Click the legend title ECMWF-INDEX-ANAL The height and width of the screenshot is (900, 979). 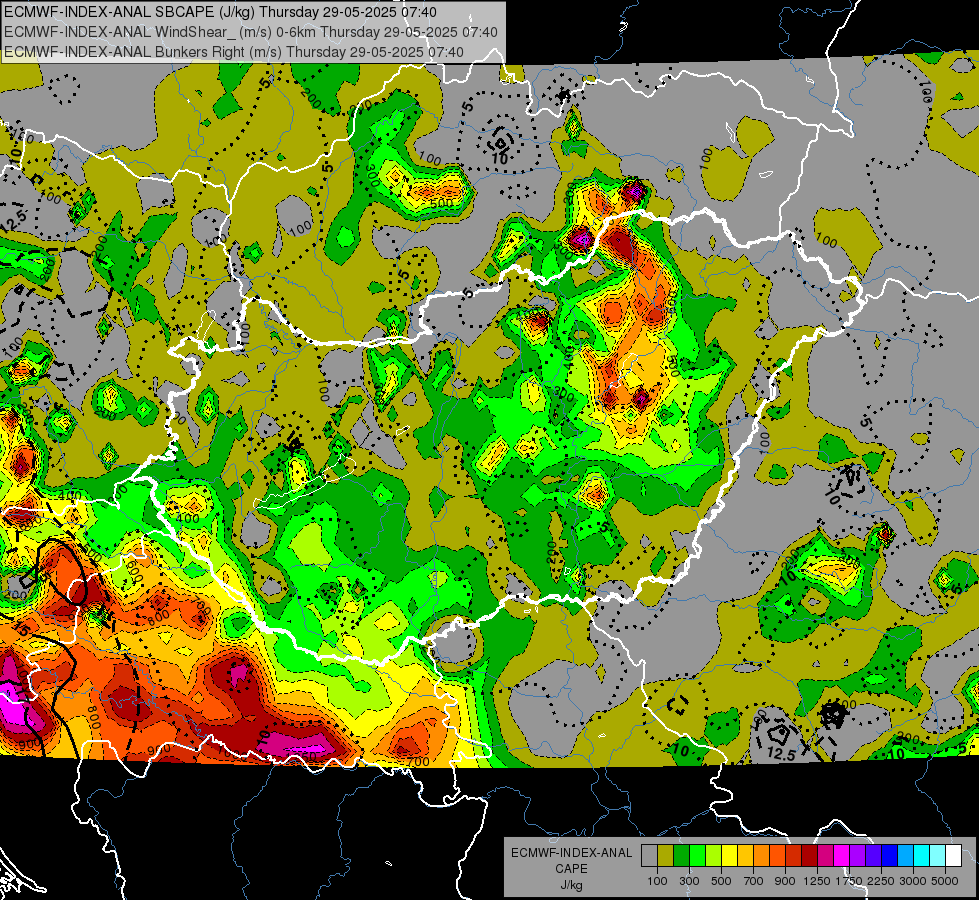571,853
